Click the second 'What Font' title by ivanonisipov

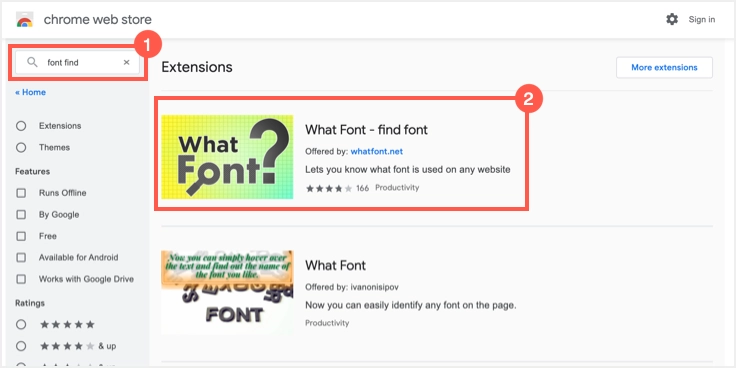coord(335,265)
